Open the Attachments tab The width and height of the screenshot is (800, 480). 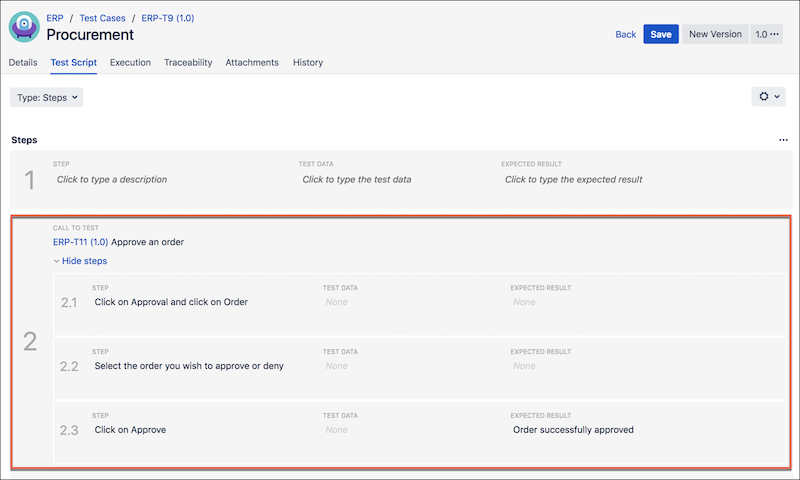click(x=252, y=63)
